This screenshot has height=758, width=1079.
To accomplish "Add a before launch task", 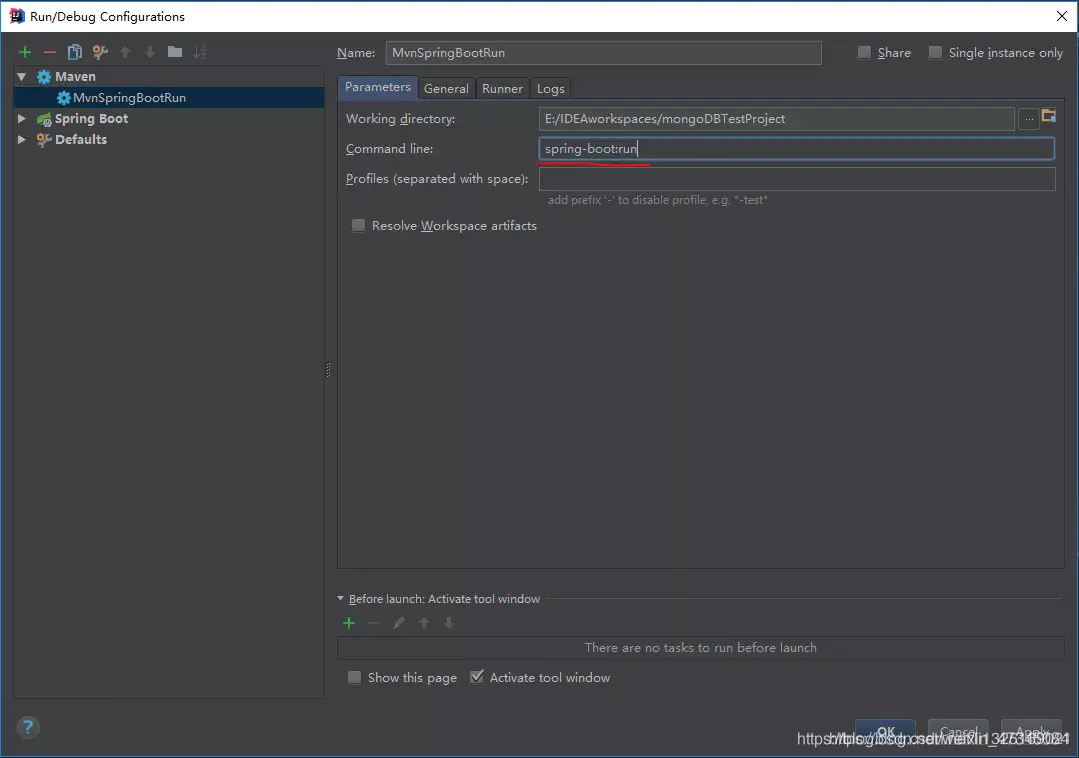I will tap(349, 623).
